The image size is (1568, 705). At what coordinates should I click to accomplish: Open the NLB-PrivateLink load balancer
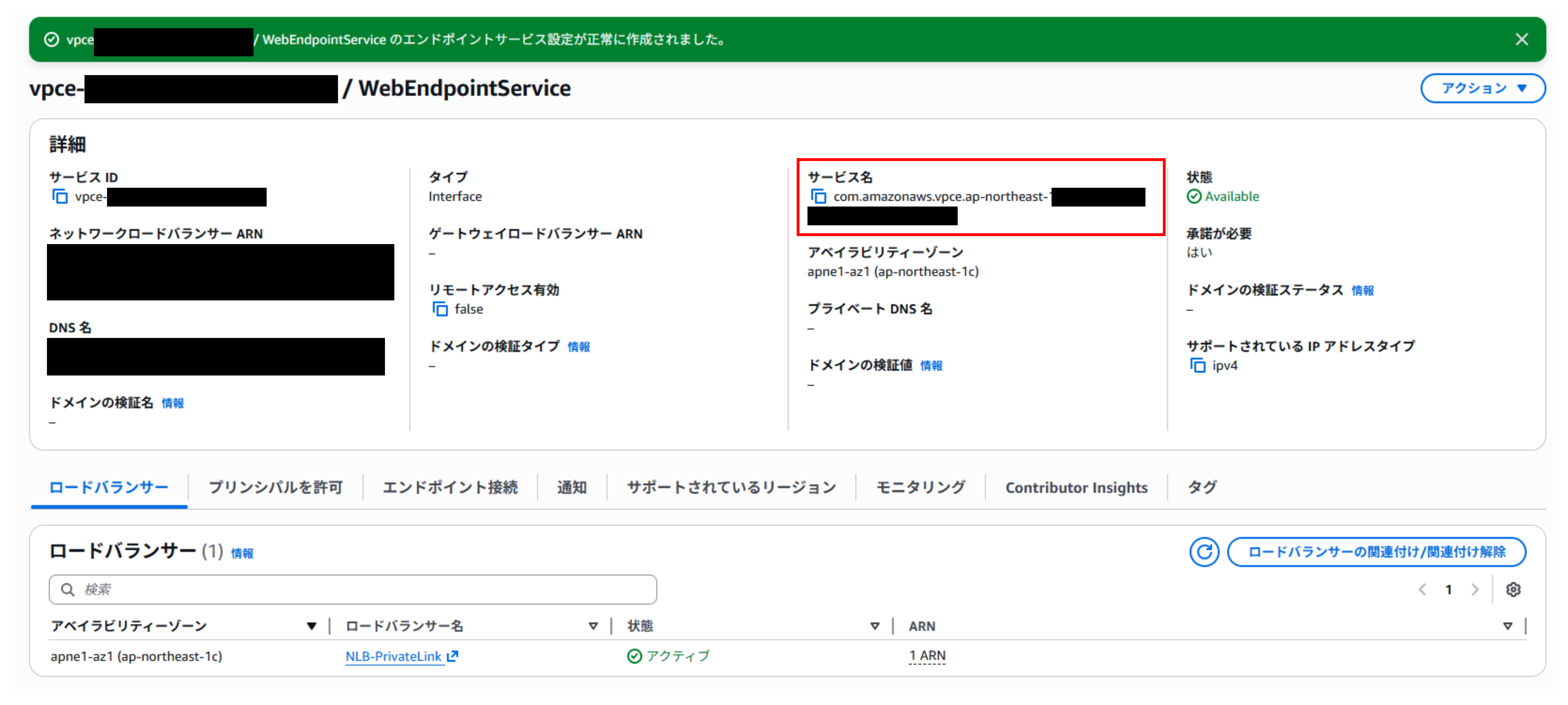[x=393, y=656]
